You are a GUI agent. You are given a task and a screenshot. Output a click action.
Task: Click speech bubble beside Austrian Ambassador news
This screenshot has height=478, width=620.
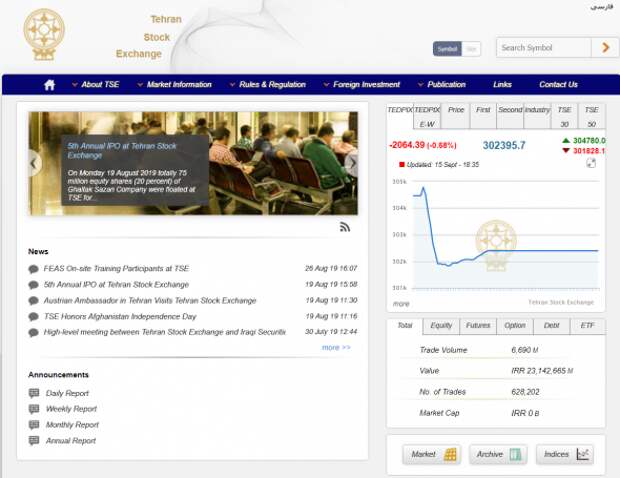click(34, 301)
